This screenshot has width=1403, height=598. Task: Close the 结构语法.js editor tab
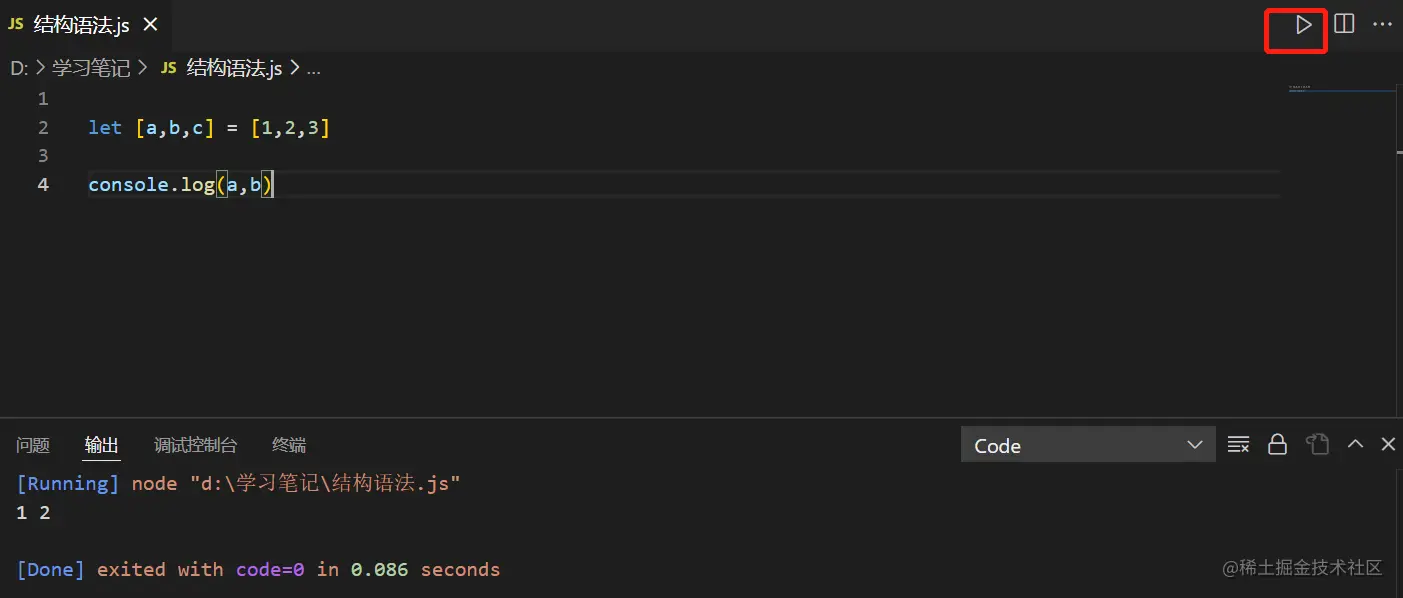(150, 25)
